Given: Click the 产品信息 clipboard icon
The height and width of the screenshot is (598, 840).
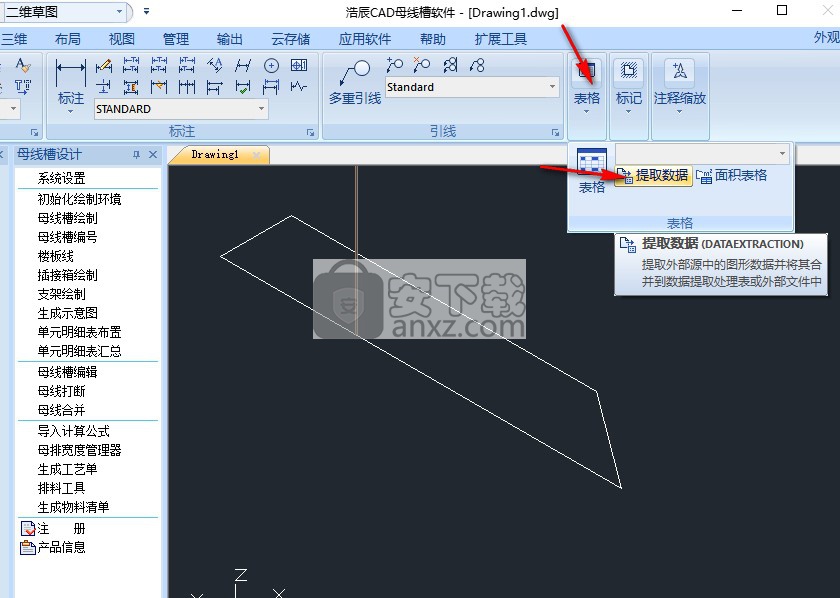Looking at the screenshot, I should point(27,548).
